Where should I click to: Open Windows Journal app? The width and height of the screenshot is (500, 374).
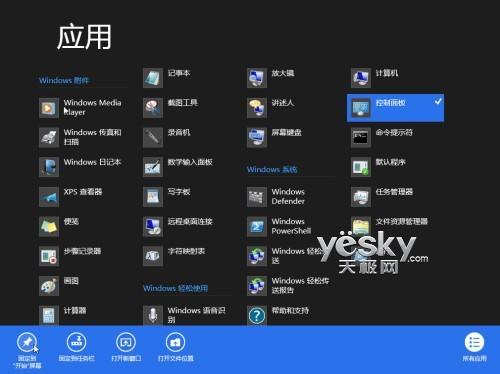coord(80,167)
